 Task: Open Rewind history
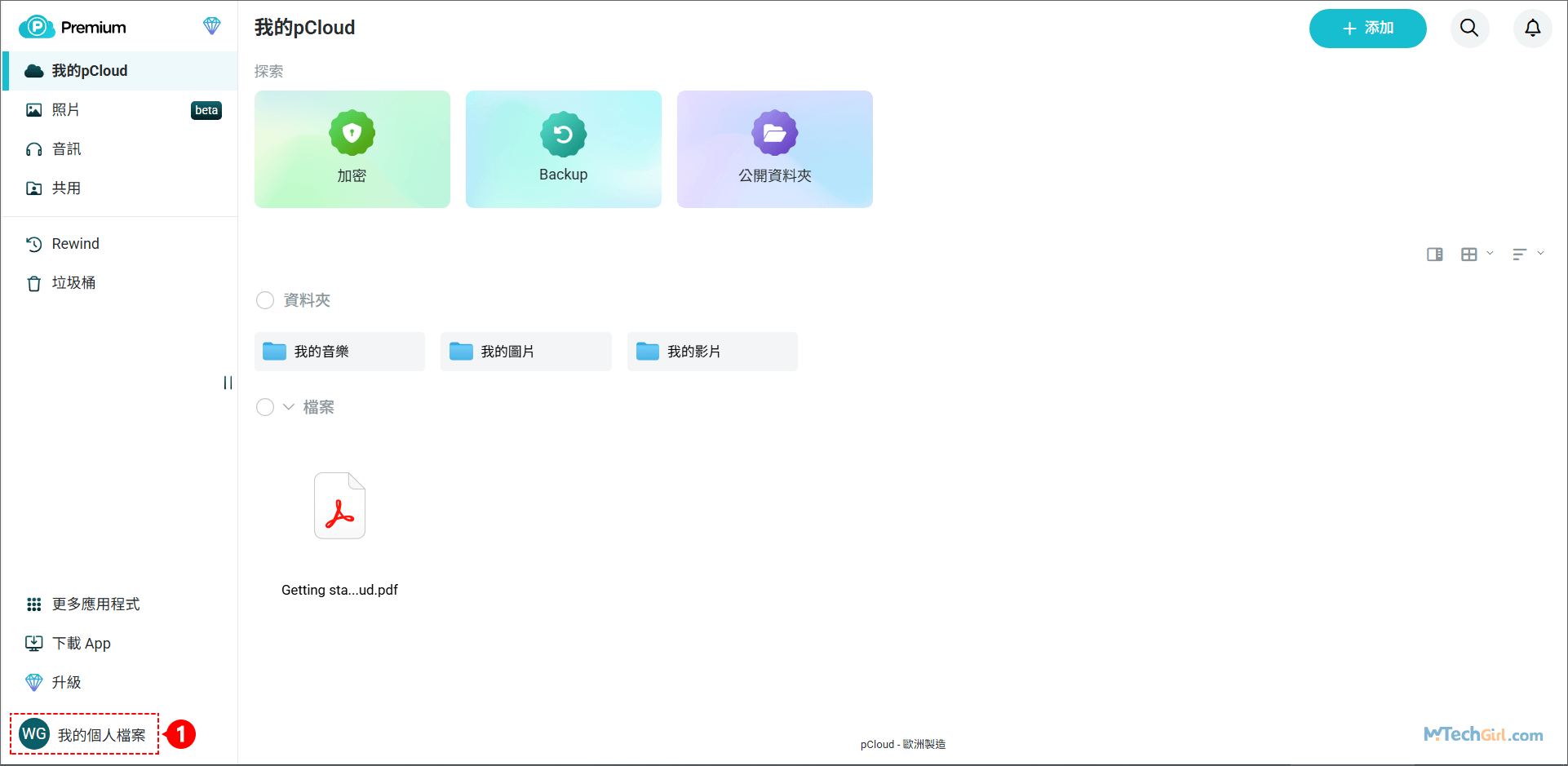click(x=121, y=244)
